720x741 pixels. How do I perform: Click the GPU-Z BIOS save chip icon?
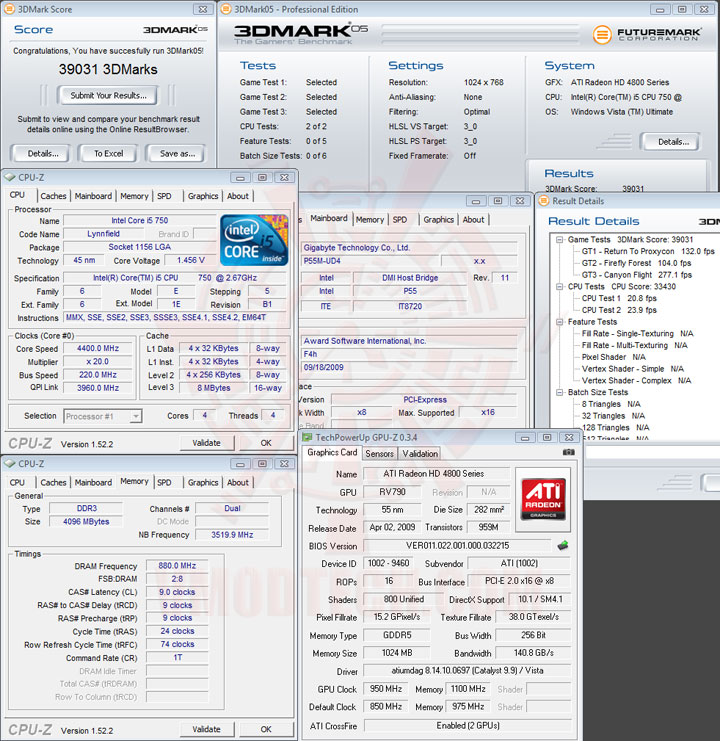click(563, 546)
